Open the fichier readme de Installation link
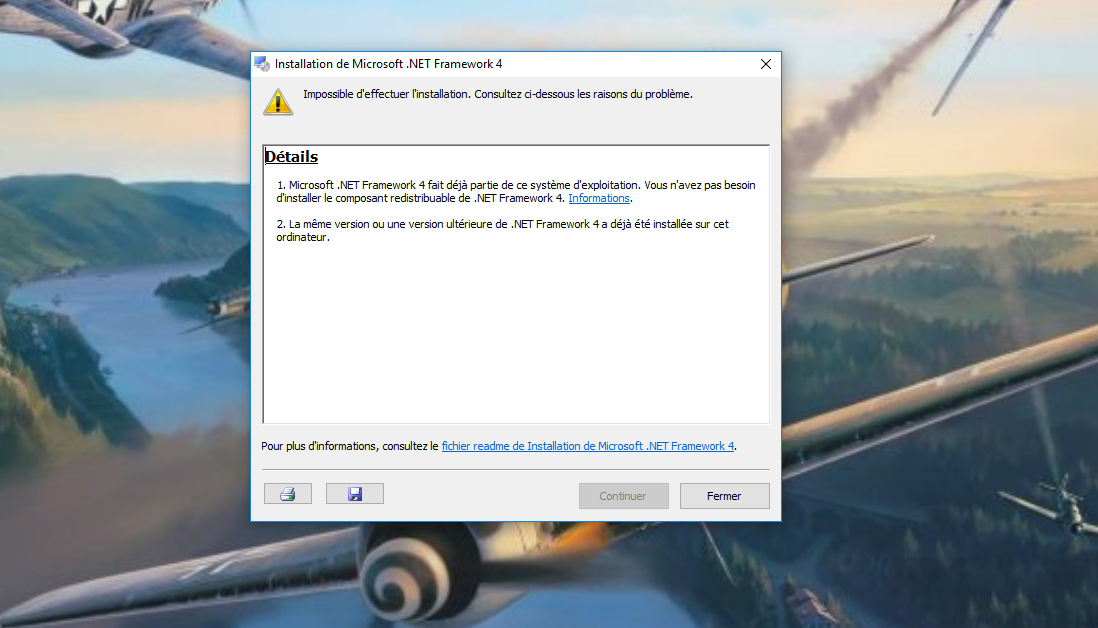 tap(588, 446)
